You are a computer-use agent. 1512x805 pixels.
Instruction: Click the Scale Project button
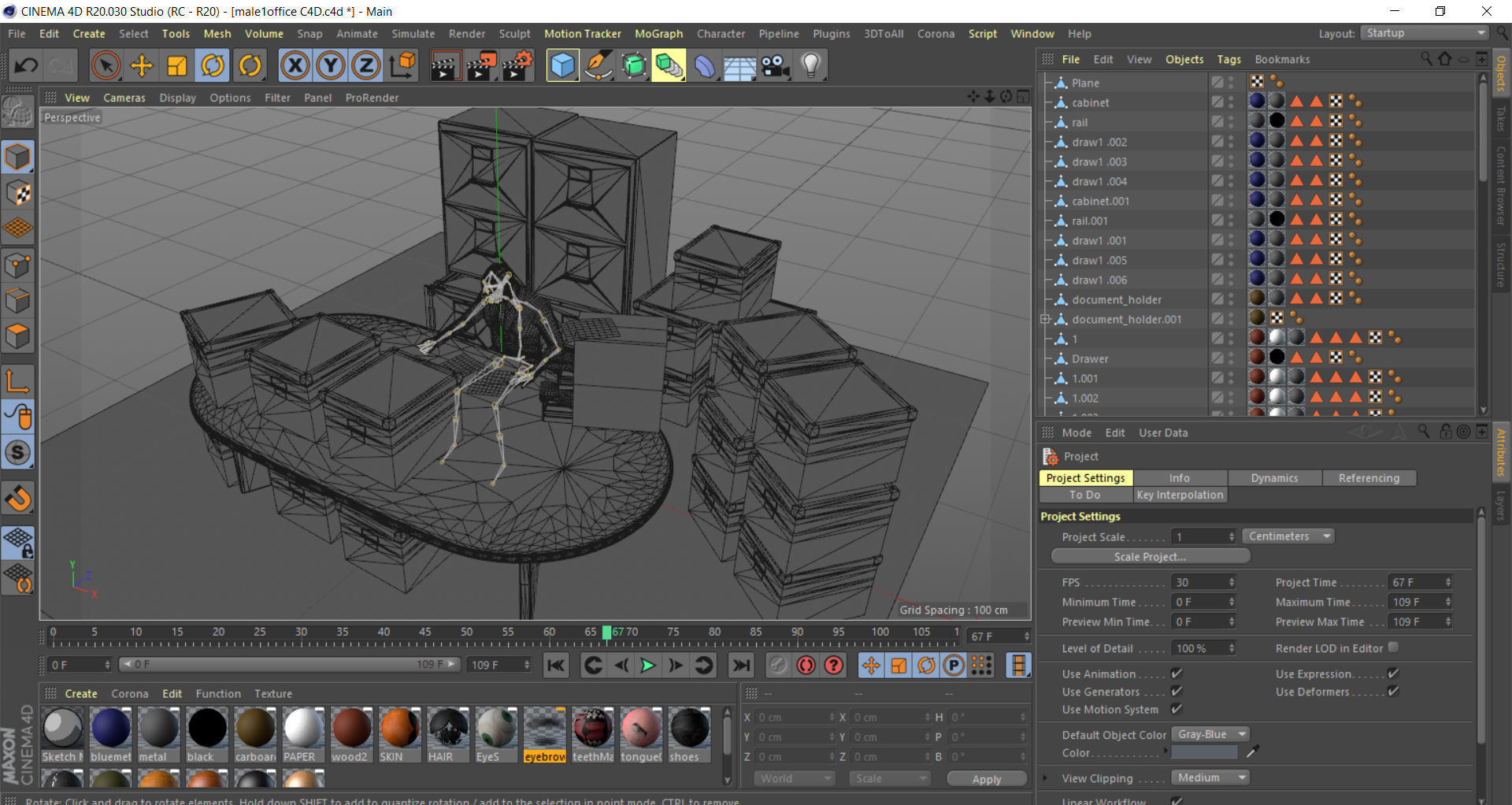1150,556
